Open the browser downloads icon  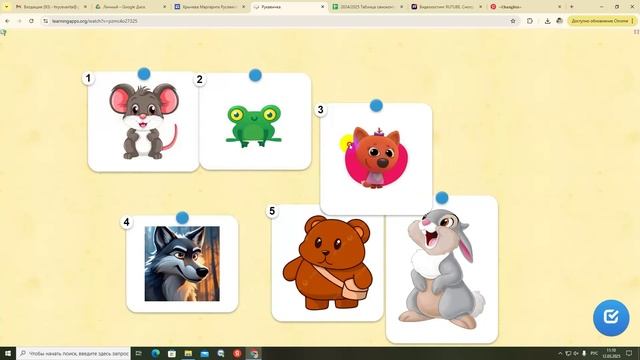coord(547,21)
